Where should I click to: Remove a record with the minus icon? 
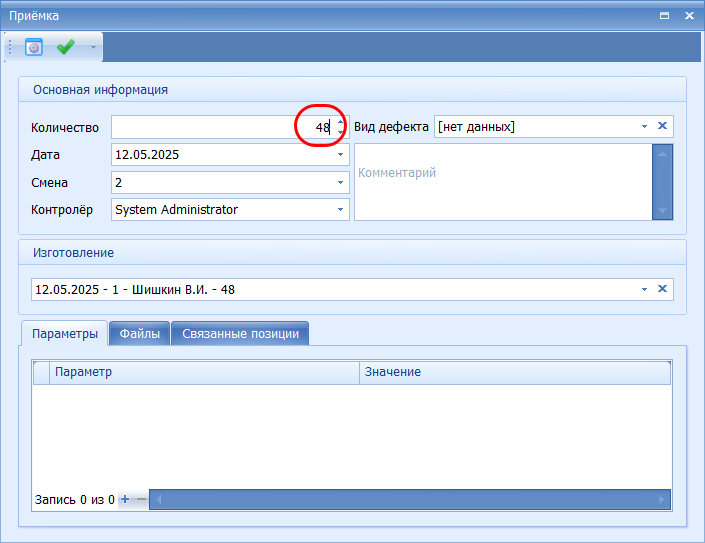point(141,499)
